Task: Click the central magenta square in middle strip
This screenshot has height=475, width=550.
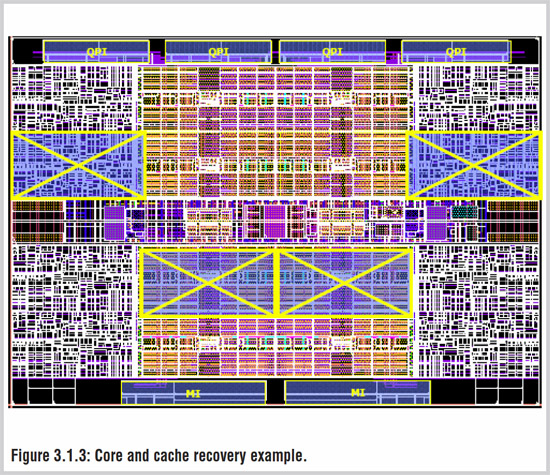Action: tap(275, 222)
